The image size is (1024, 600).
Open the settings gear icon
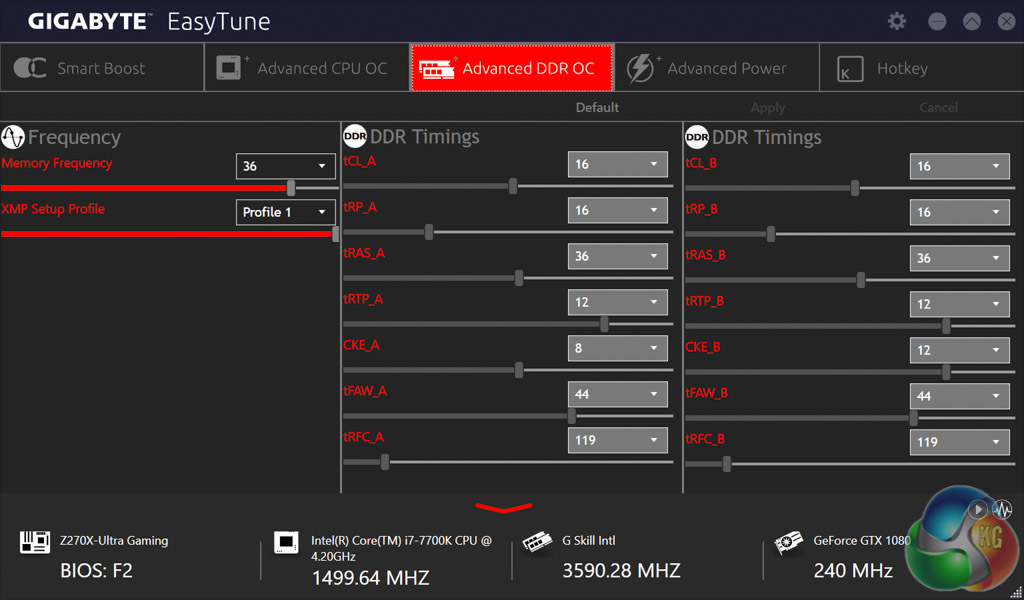coord(897,21)
